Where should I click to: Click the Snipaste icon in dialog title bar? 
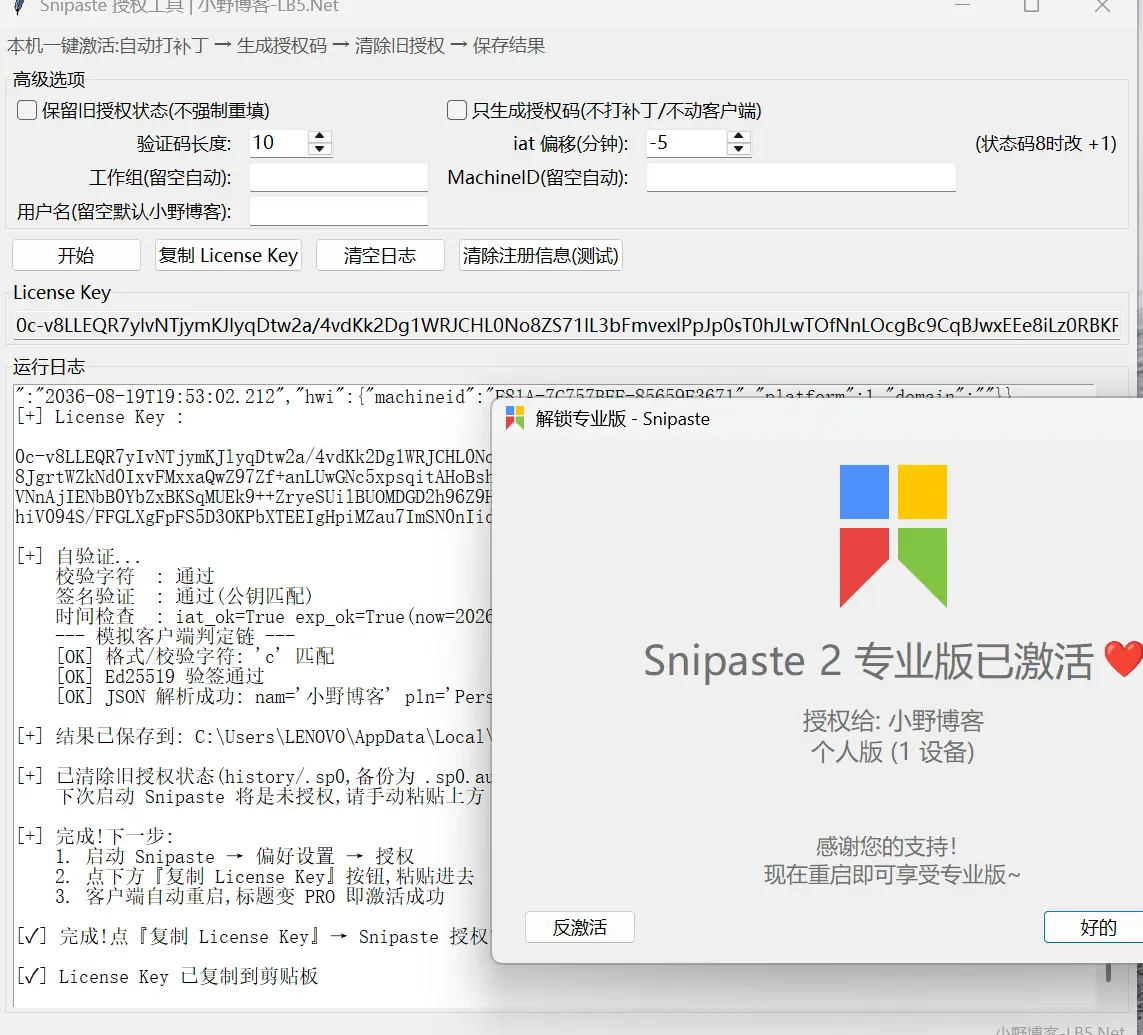tap(515, 418)
